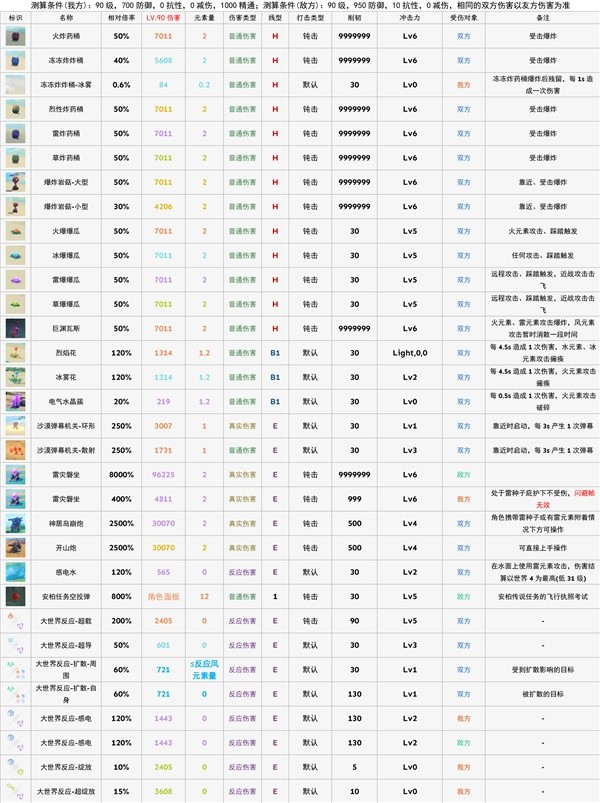Viewport: 600px width, 803px height.
Task: Click the 超载 pyro-electro reaction icon
Action: 15,621
